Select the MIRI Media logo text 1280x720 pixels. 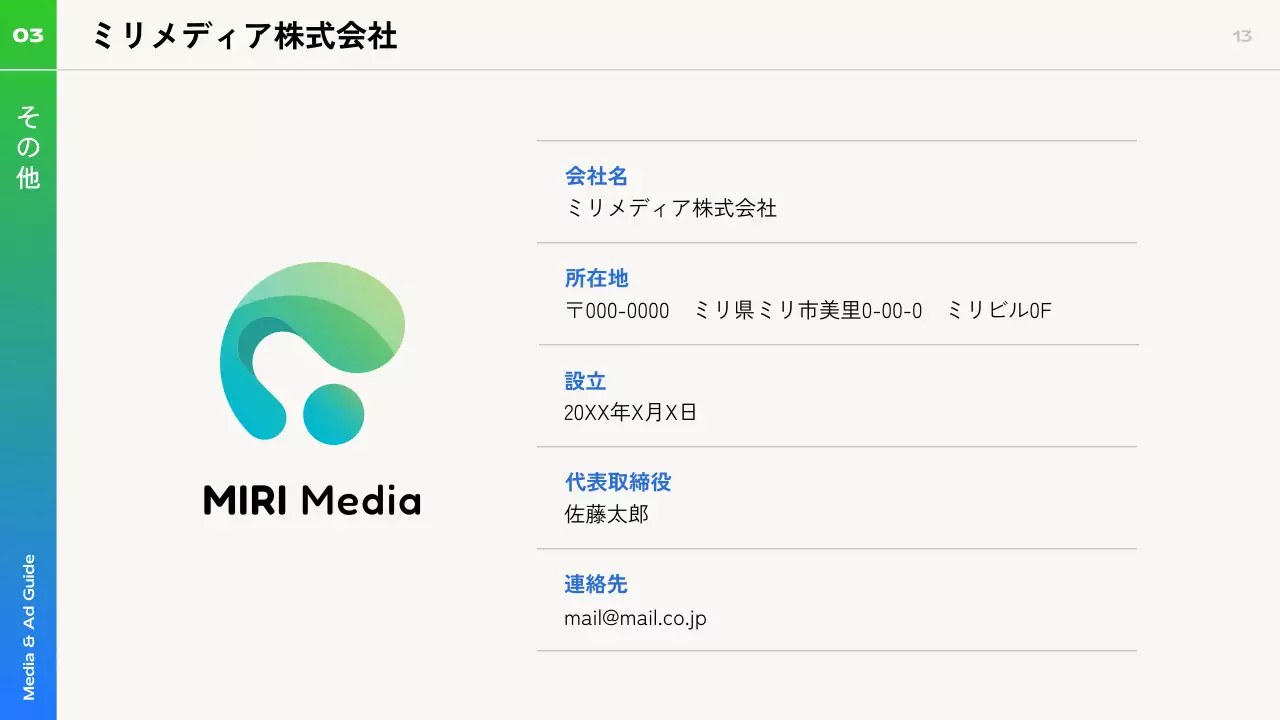(312, 500)
